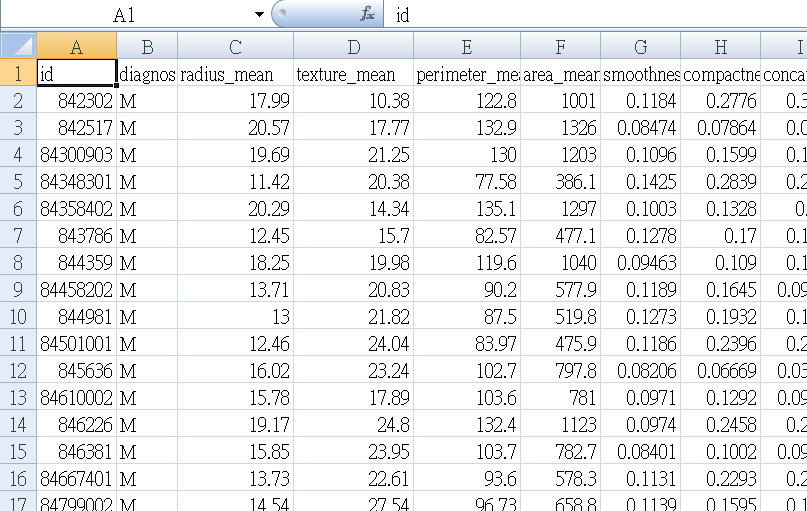807x511 pixels.
Task: Click cell with id 84667401
Action: point(77,479)
